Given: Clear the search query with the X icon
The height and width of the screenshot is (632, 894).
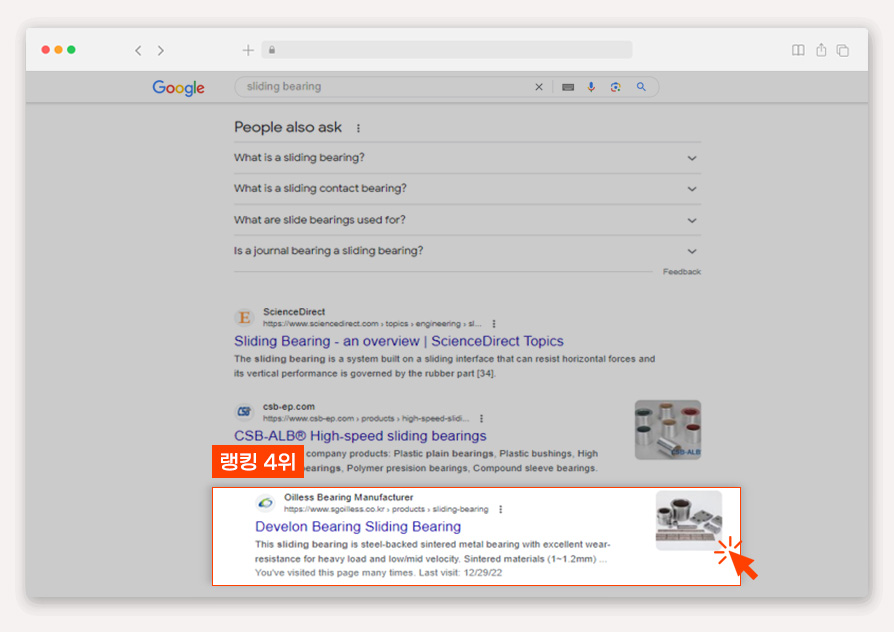Looking at the screenshot, I should 539,87.
